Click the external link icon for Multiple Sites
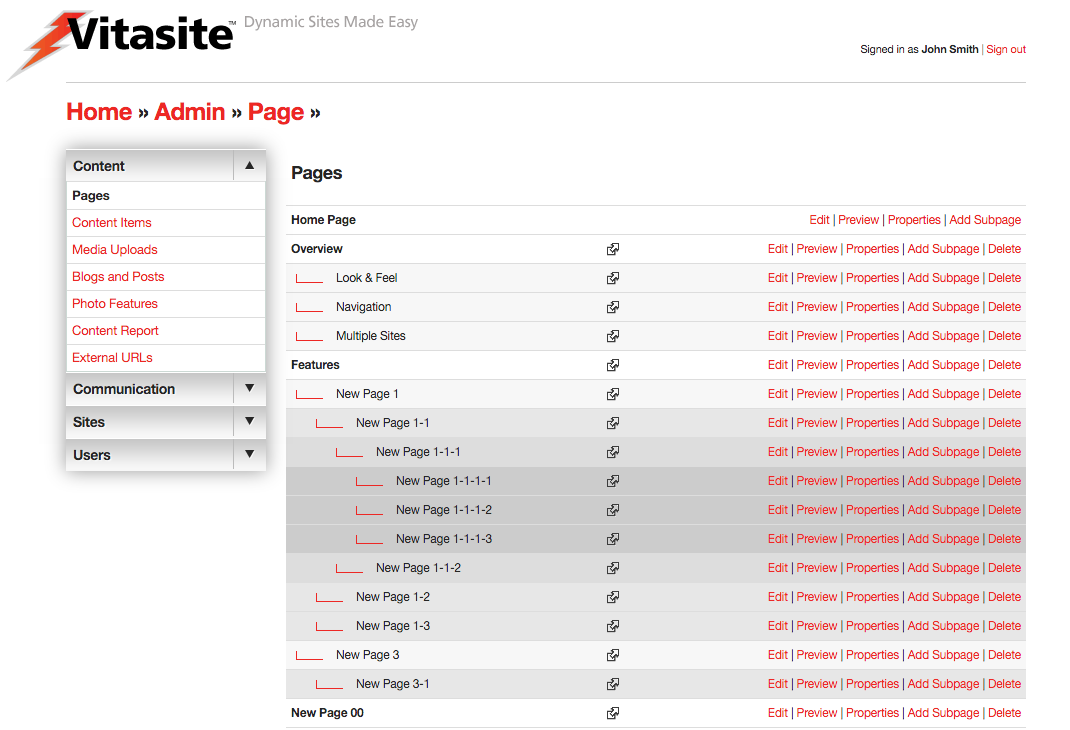This screenshot has width=1070, height=730. point(613,336)
